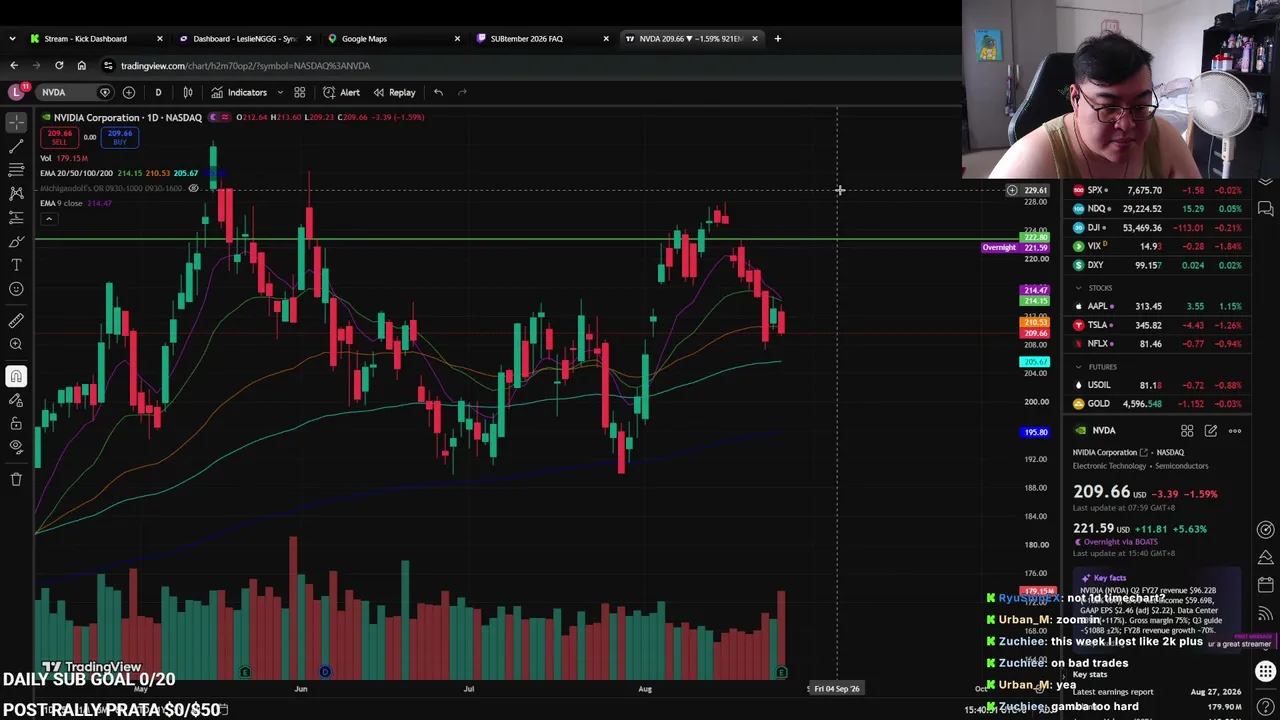Open the chart patterns tool
The height and width of the screenshot is (720, 1280).
pos(16,193)
